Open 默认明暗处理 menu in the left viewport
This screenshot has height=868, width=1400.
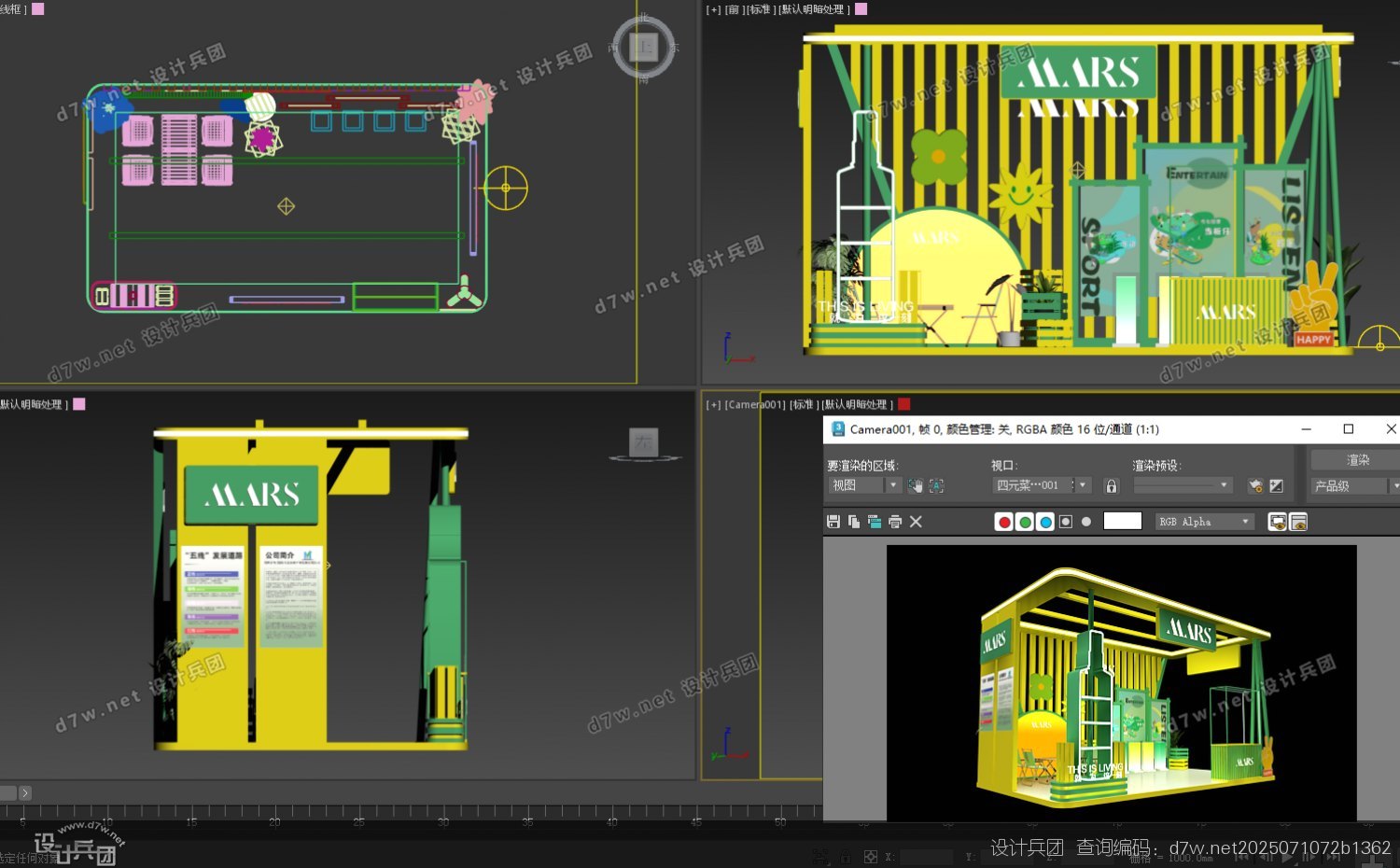(x=33, y=404)
